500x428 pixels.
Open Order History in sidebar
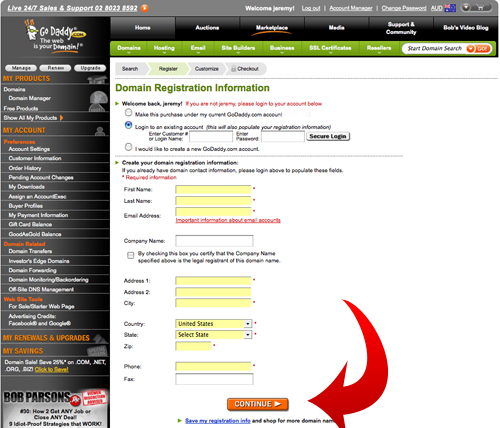25,168
